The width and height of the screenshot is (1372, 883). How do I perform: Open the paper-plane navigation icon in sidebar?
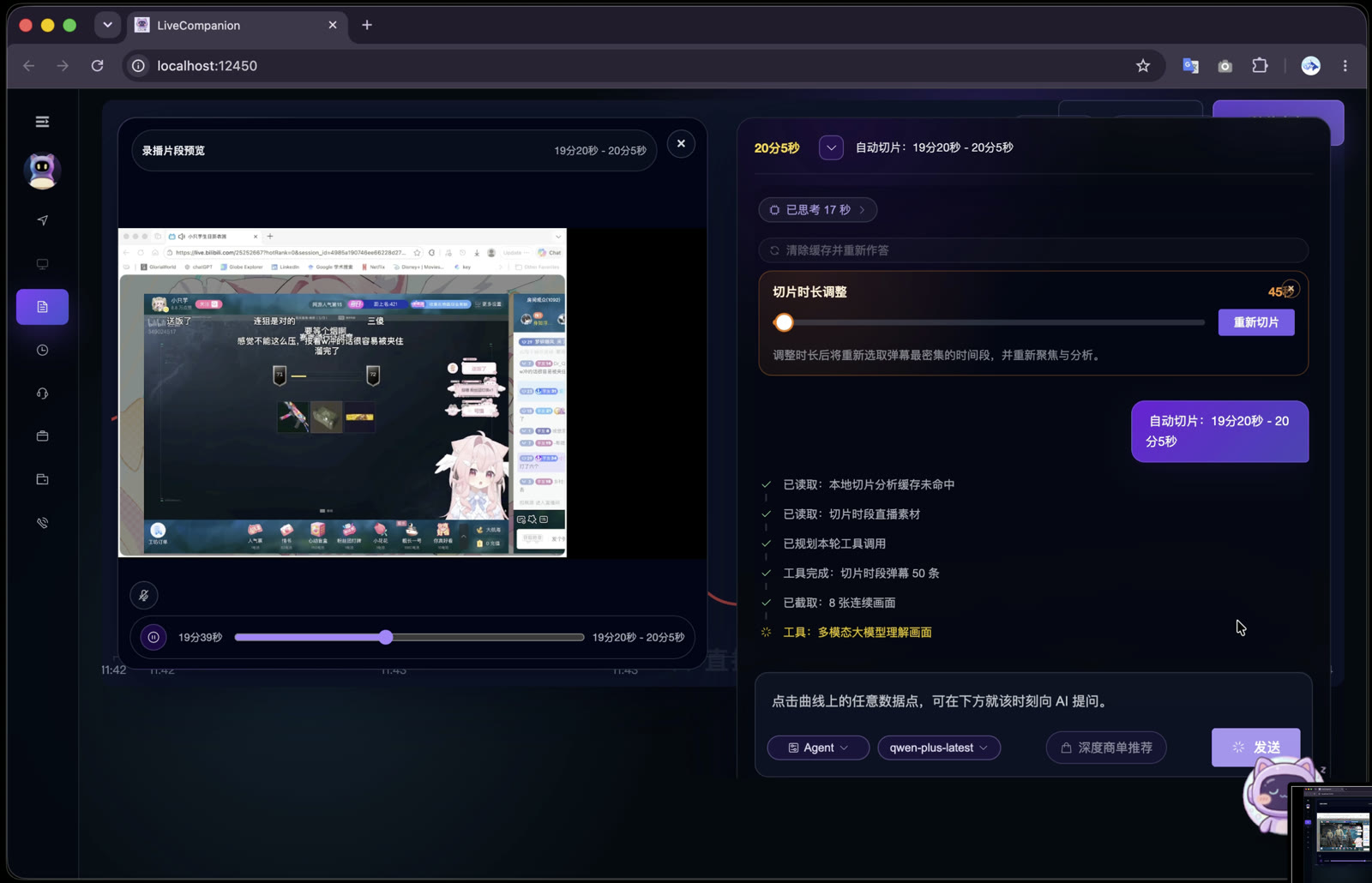coord(42,220)
